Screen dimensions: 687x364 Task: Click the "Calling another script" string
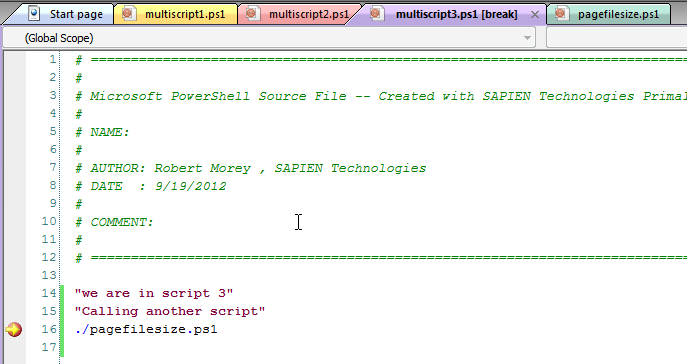(x=170, y=311)
